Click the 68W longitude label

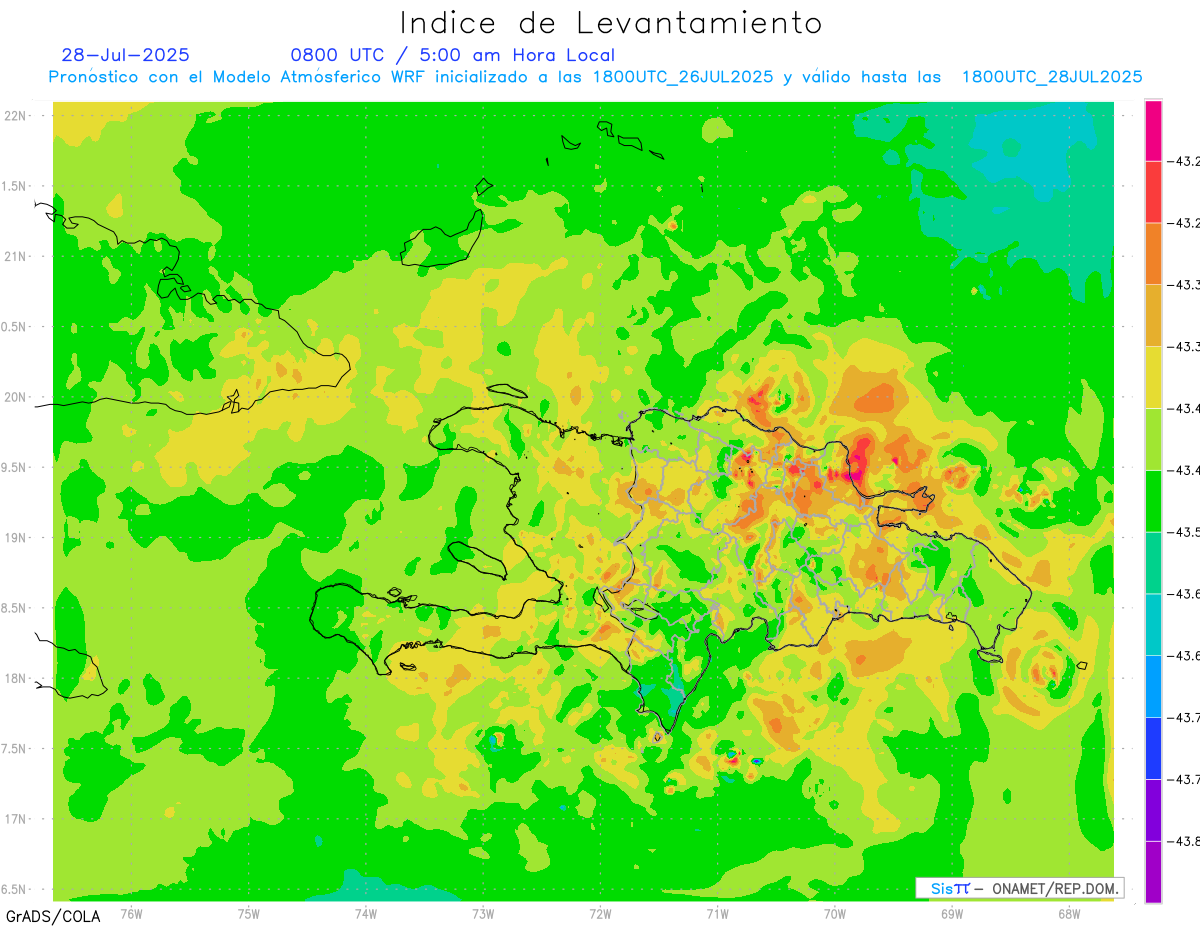(x=1068, y=913)
